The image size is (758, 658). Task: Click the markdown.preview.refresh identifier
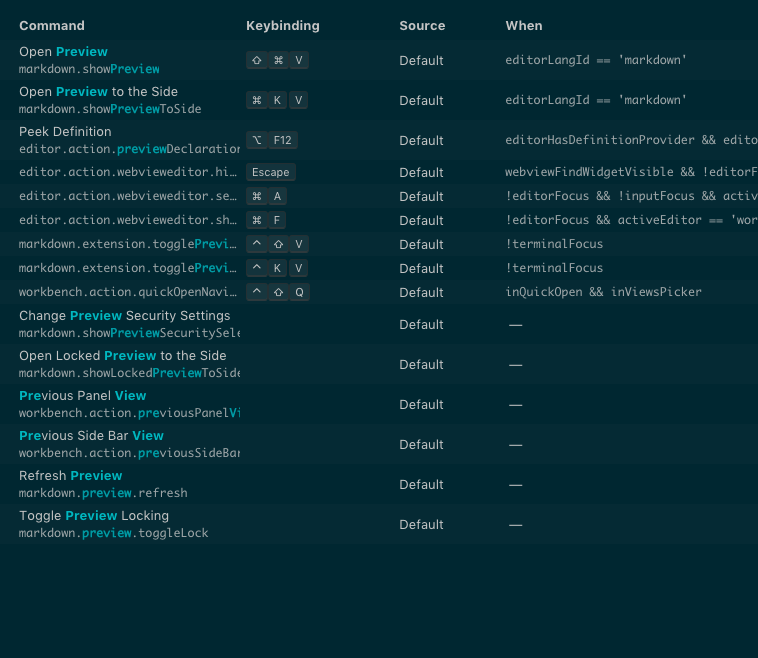pyautogui.click(x=103, y=493)
